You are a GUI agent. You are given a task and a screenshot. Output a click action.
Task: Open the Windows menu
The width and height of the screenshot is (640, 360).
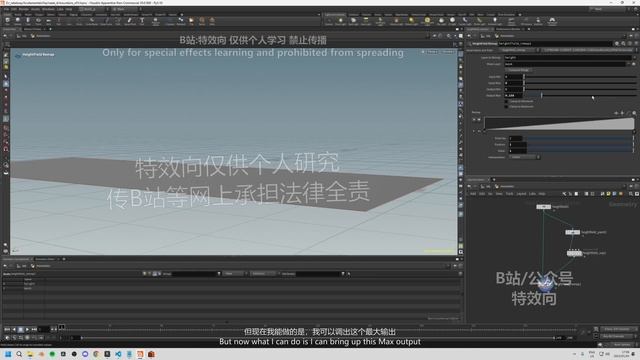(x=48, y=9)
